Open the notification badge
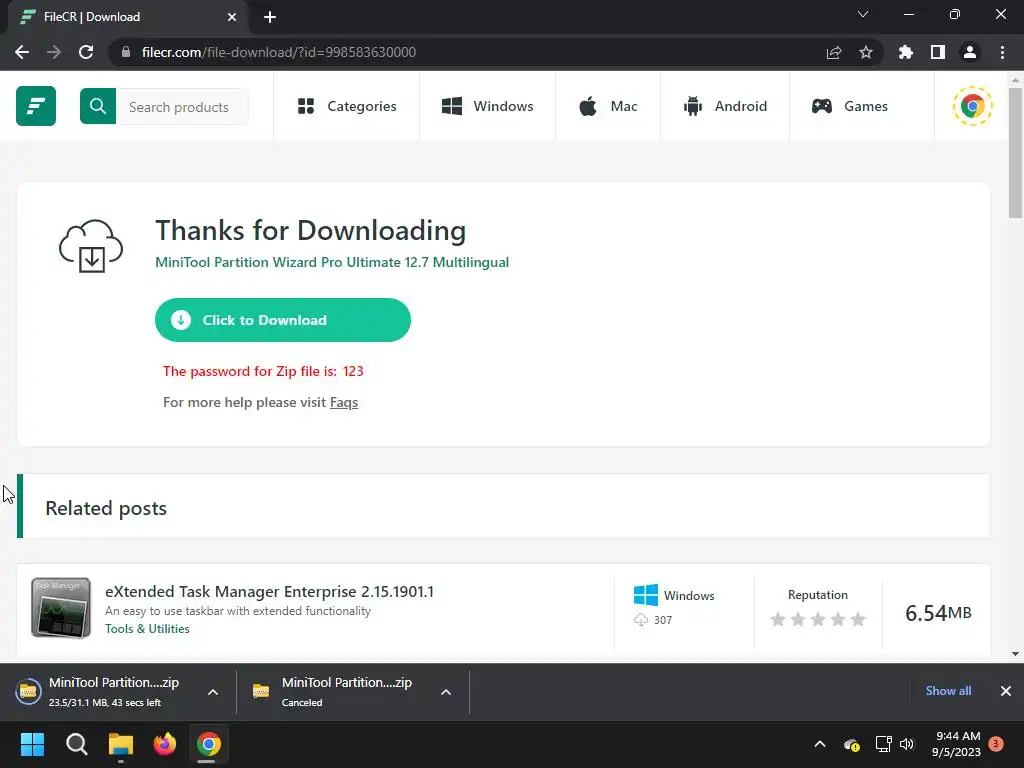This screenshot has height=768, width=1024. click(996, 744)
